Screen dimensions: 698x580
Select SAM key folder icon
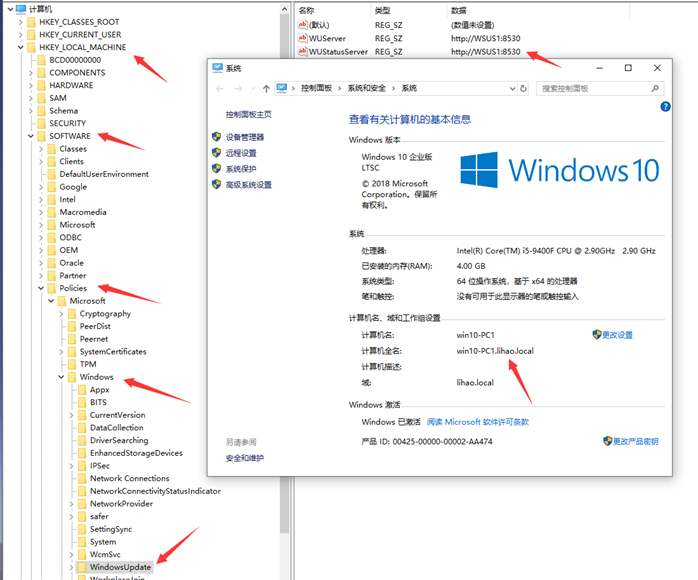pyautogui.click(x=41, y=98)
